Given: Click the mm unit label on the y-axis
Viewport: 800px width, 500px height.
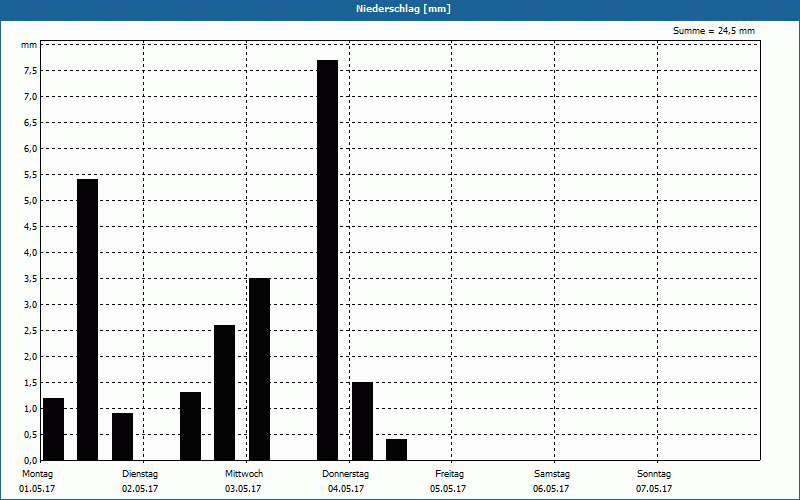Looking at the screenshot, I should click(29, 45).
